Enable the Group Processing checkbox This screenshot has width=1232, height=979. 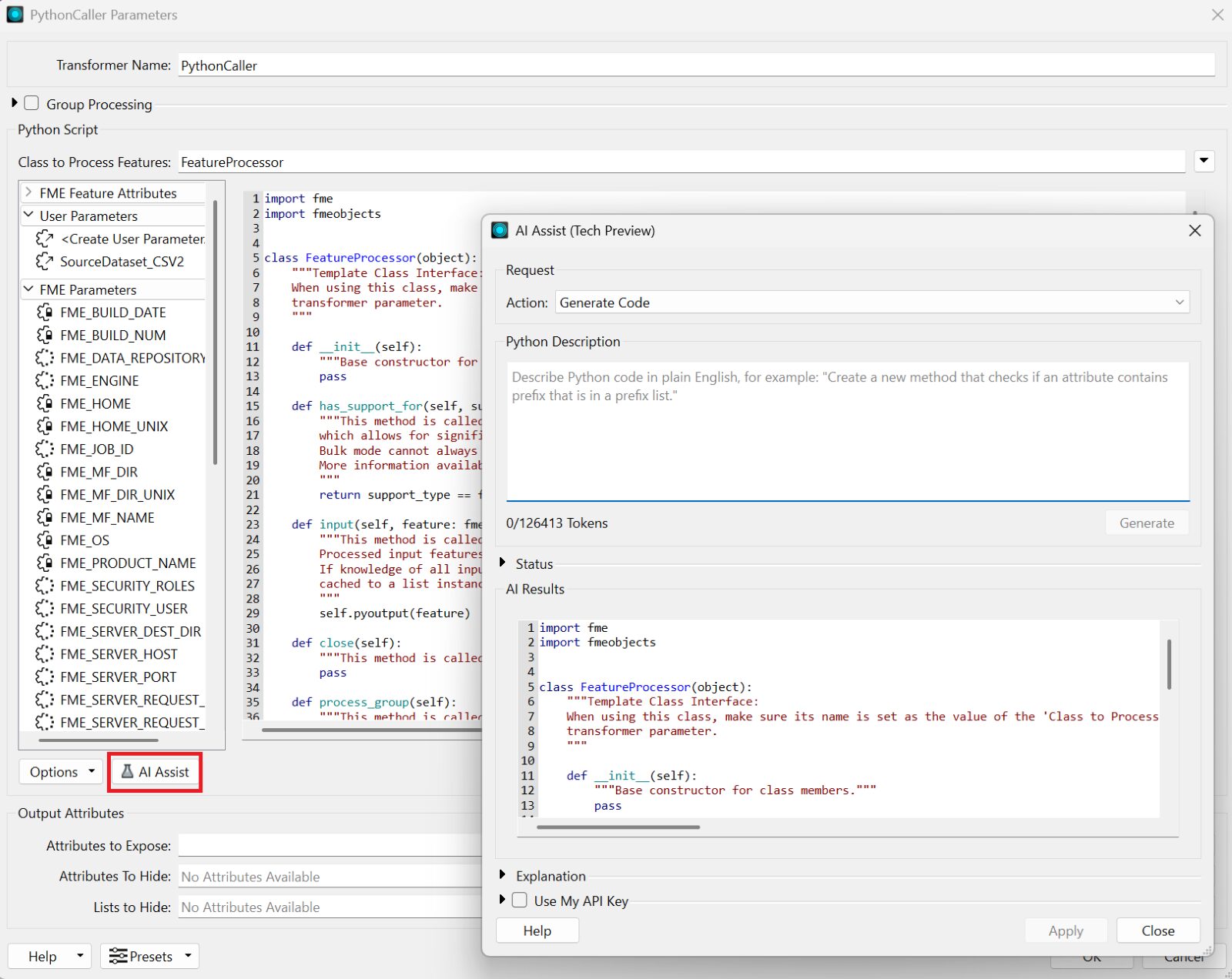32,103
